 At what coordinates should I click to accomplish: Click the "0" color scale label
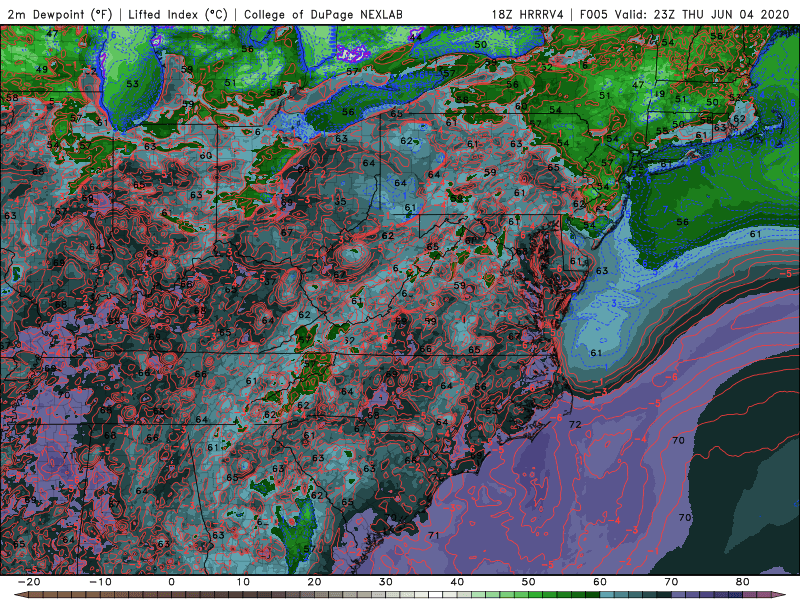(171, 582)
